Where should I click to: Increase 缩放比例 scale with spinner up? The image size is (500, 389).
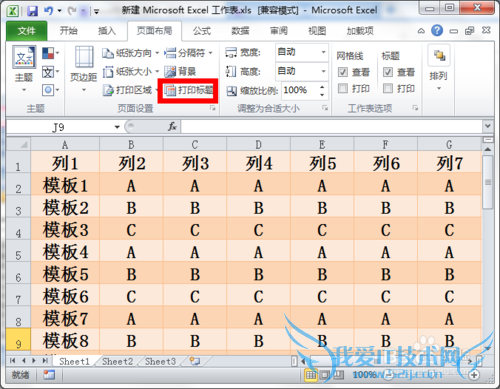pyautogui.click(x=322, y=87)
